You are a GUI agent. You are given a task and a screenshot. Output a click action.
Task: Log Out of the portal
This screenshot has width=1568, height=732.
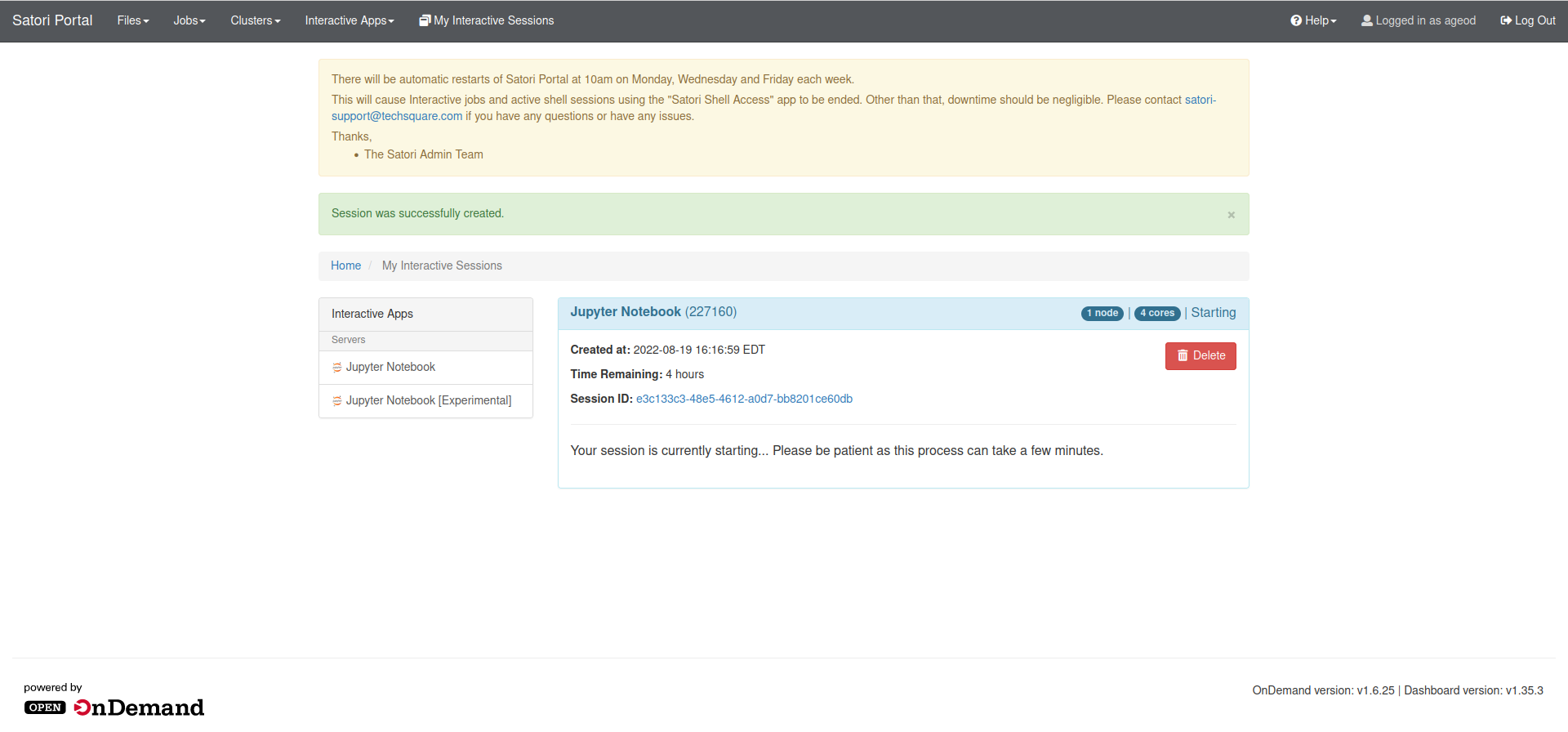(x=1527, y=20)
